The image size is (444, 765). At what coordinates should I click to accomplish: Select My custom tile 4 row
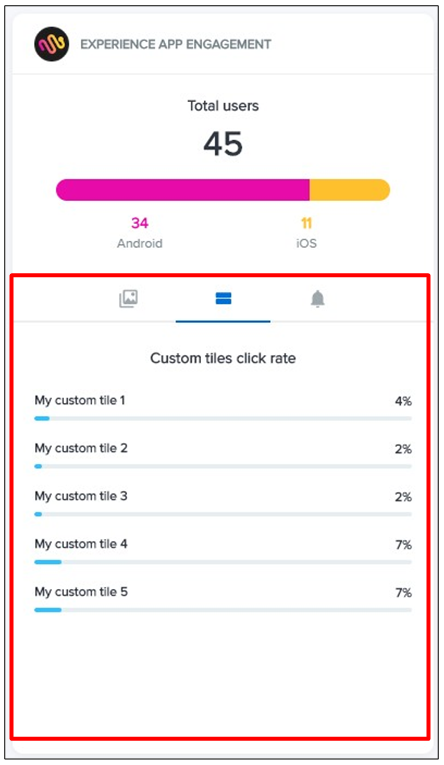tap(223, 551)
